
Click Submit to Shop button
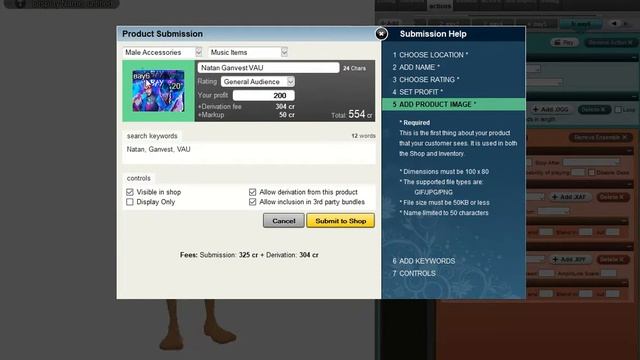pos(340,221)
